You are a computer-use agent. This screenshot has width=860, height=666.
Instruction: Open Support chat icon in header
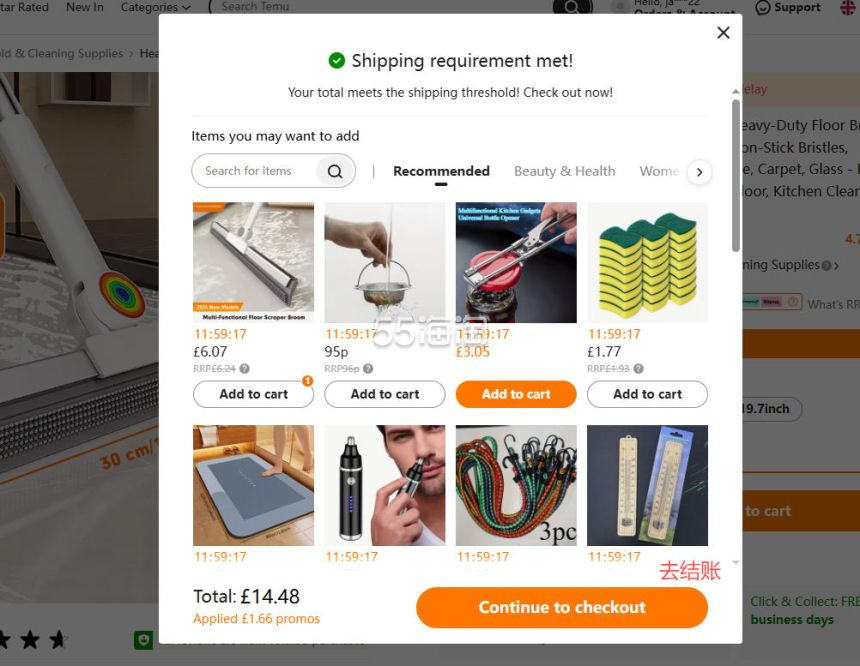[x=763, y=8]
